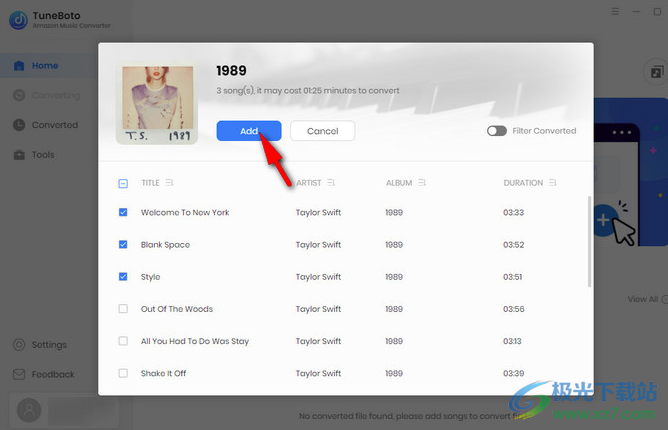Screen dimensions: 668x430
Task: Check Out Of The Woods
Action: (x=123, y=309)
